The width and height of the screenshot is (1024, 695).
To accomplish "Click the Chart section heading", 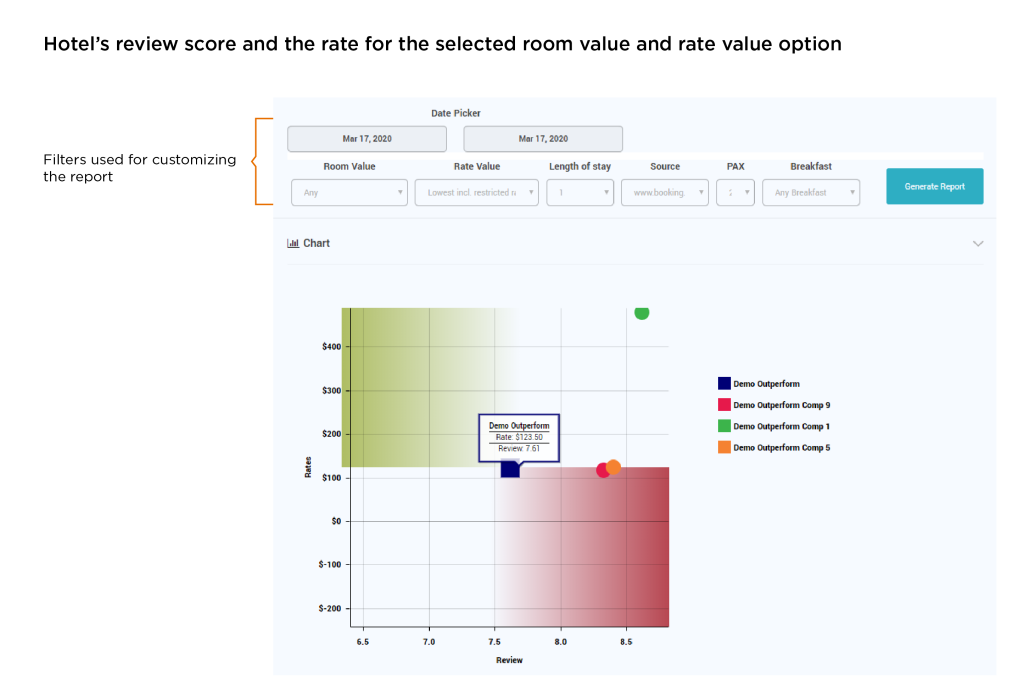I will [x=316, y=243].
